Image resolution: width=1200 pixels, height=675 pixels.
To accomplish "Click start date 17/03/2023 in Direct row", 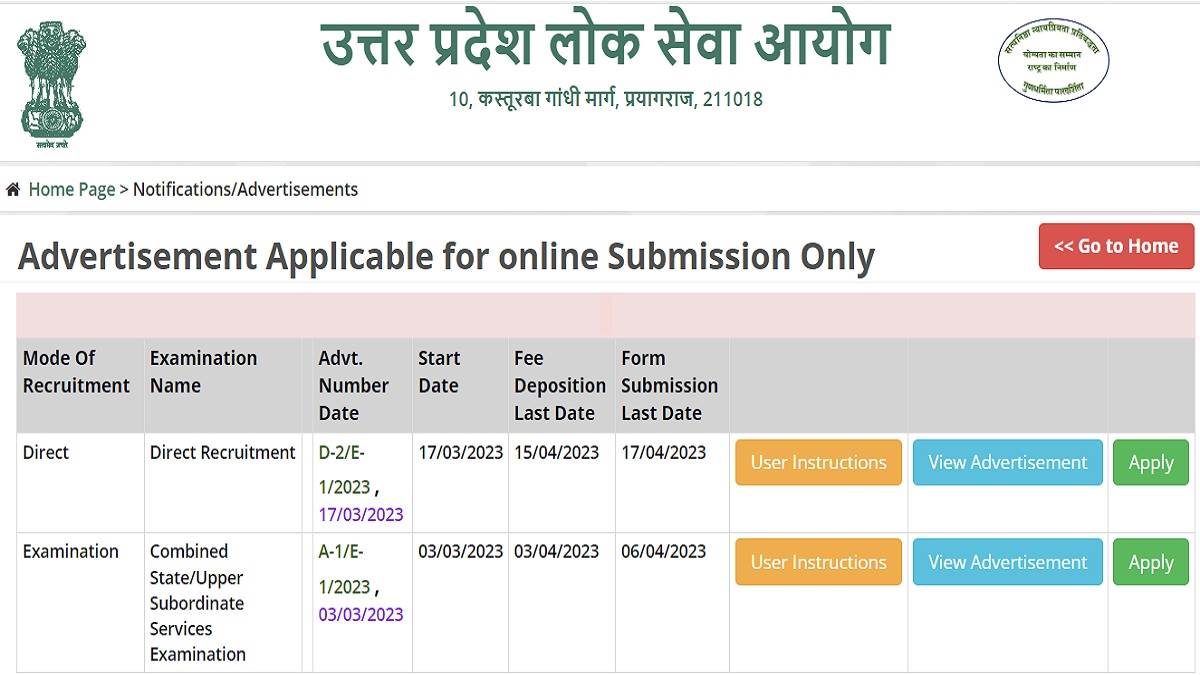I will (x=460, y=452).
